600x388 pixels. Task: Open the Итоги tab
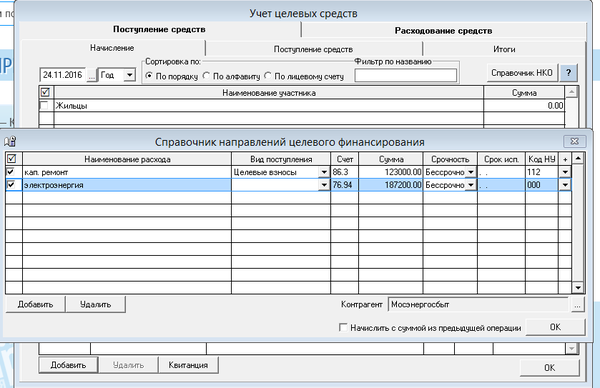pos(504,49)
